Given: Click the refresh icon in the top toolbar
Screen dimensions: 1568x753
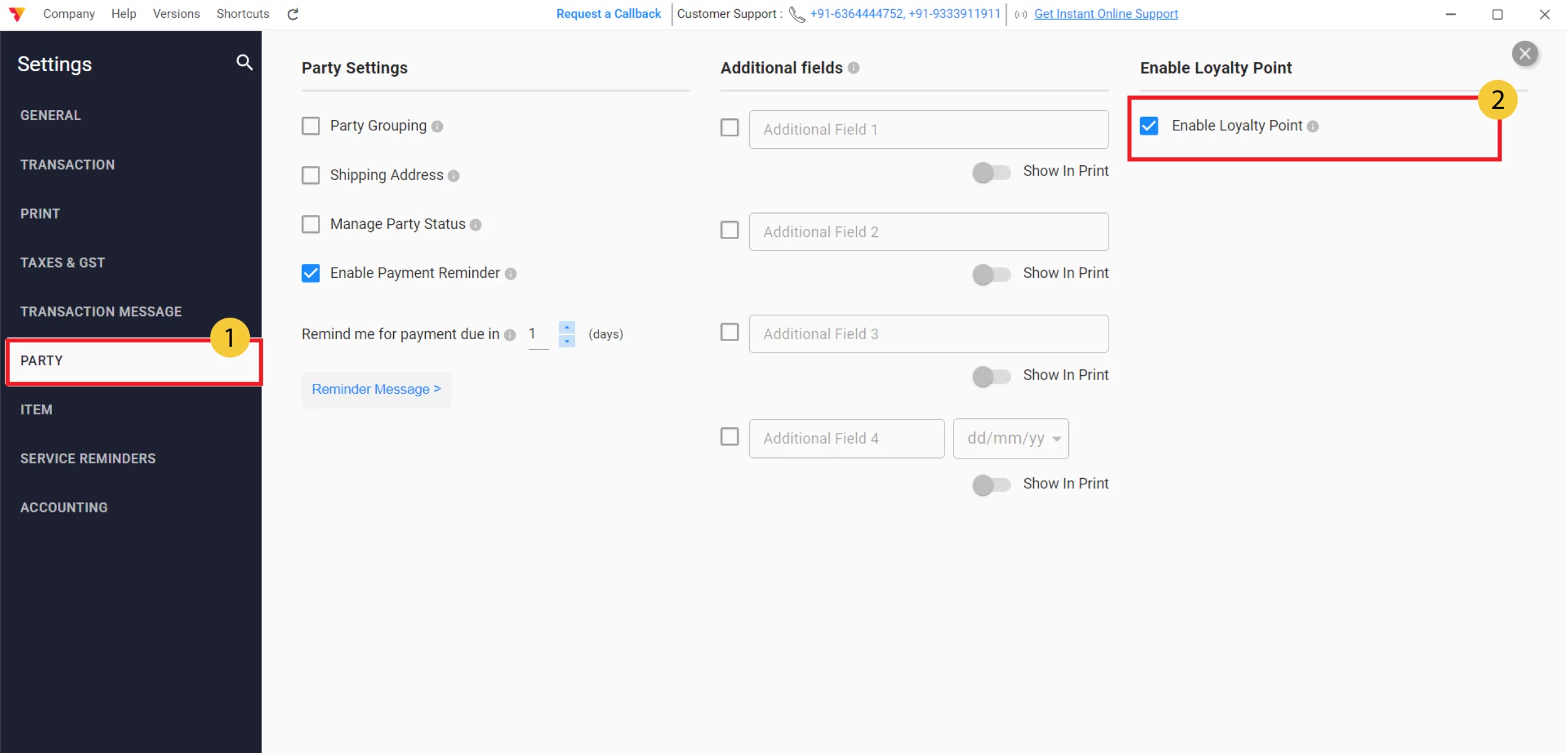Looking at the screenshot, I should [x=292, y=13].
